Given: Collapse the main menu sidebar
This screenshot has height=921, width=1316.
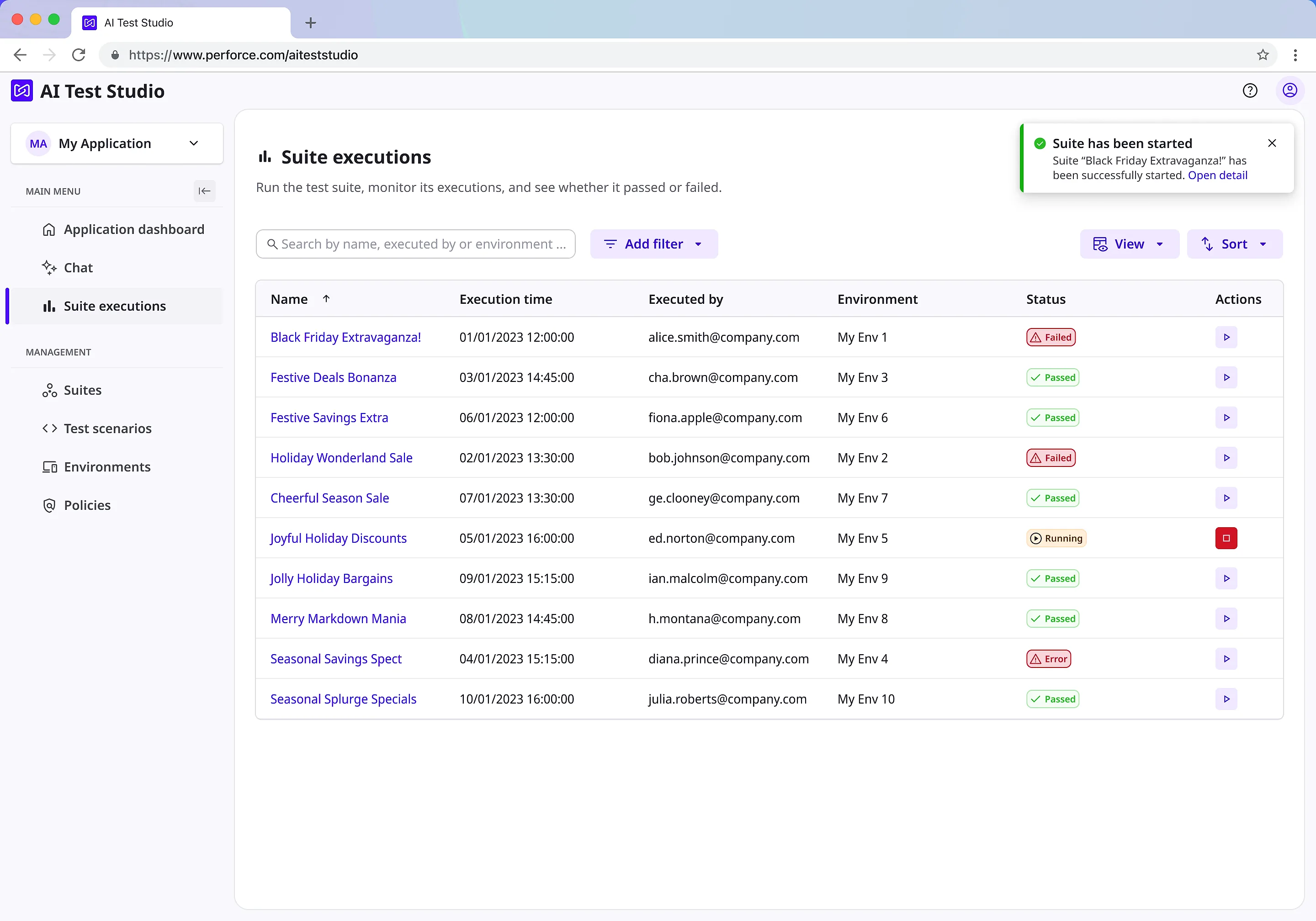Looking at the screenshot, I should point(204,191).
